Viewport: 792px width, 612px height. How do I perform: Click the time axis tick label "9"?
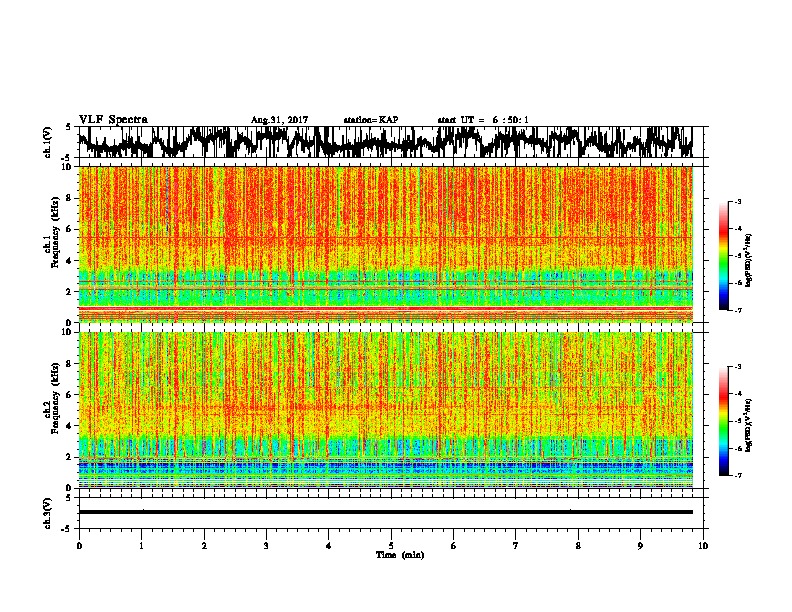click(x=640, y=546)
